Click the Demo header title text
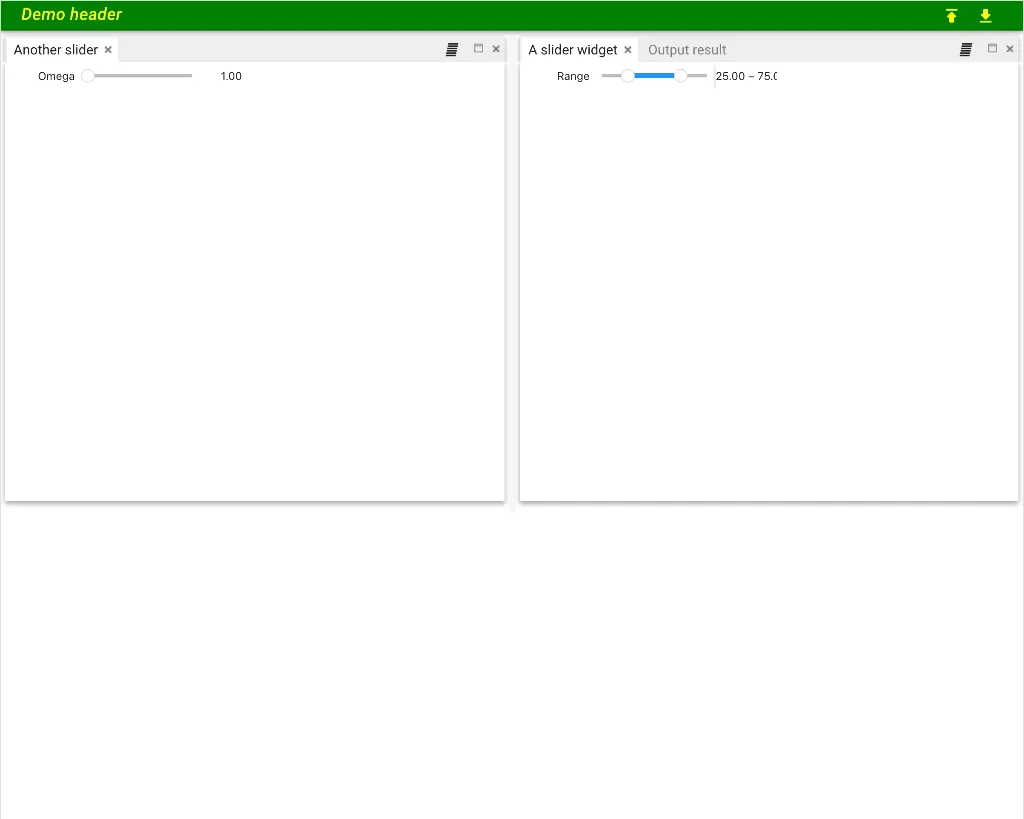This screenshot has height=819, width=1024. pos(71,15)
